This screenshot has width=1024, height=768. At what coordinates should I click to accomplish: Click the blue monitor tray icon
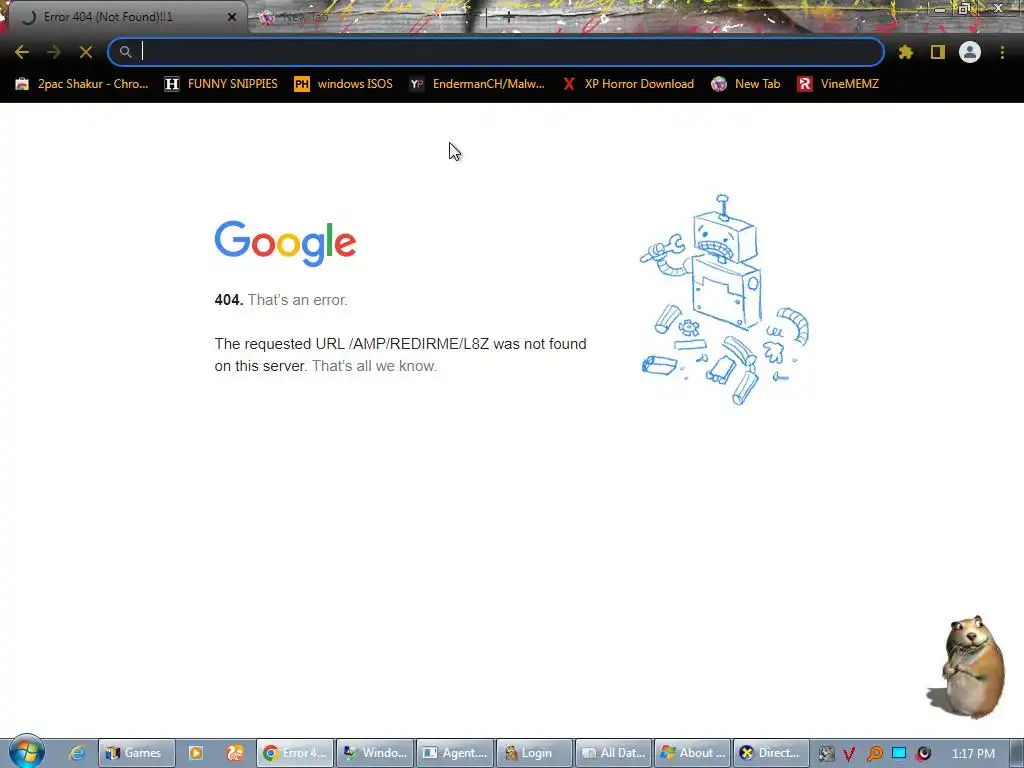coord(899,754)
